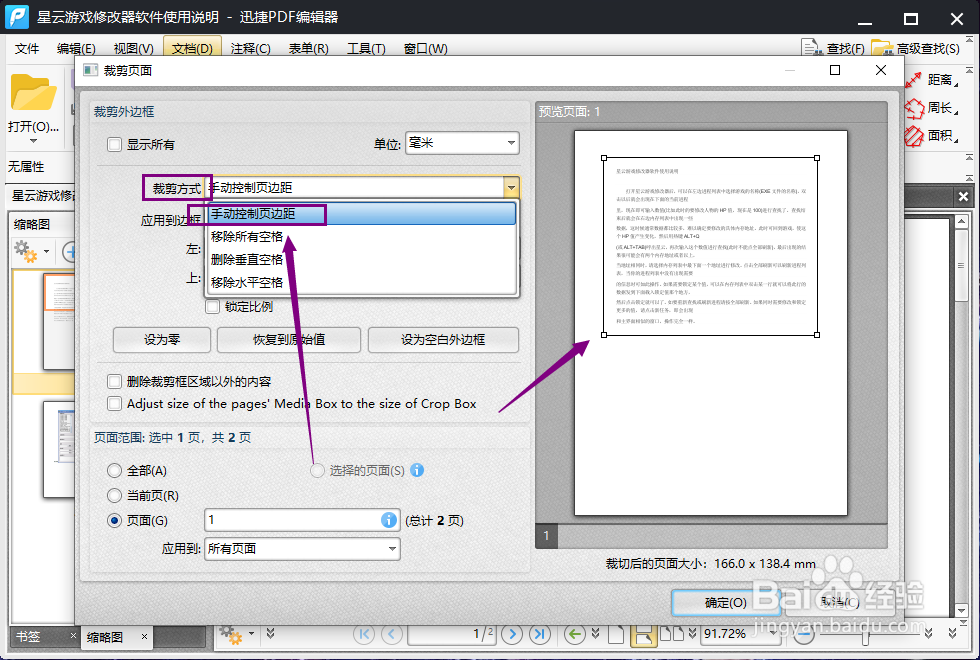This screenshot has height=660, width=980.
Task: Open thumbnail panel gear options
Action: (26, 251)
